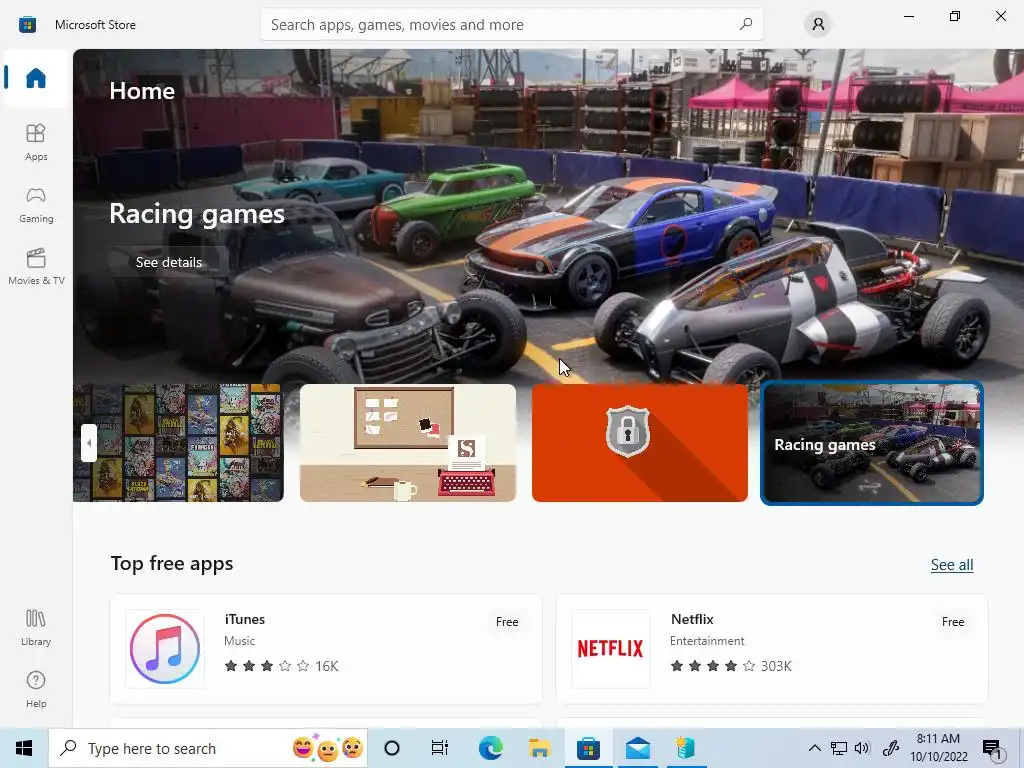Click the Music category label
The height and width of the screenshot is (768, 1024).
(x=240, y=641)
